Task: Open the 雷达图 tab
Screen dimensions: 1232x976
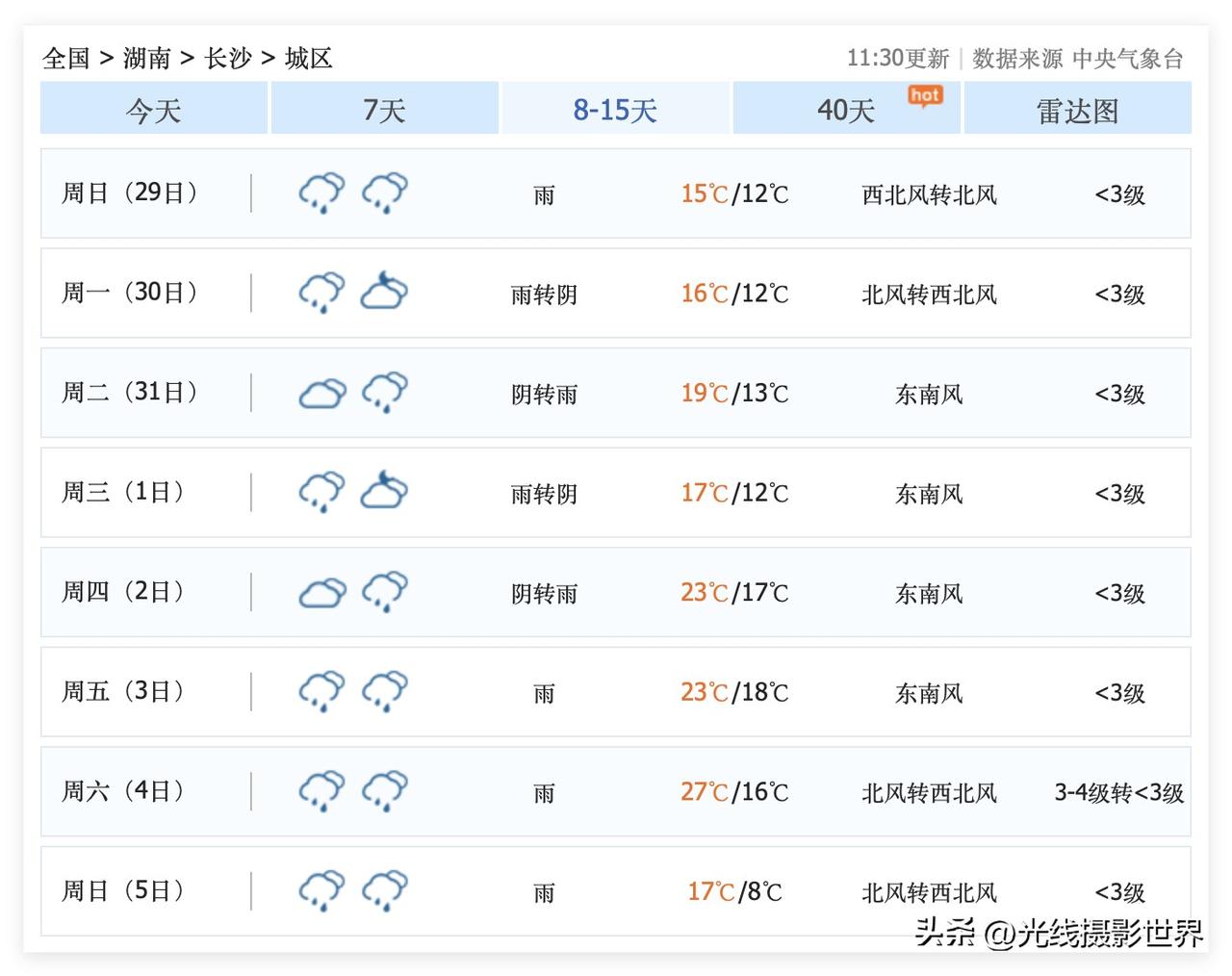Action: [x=1077, y=109]
